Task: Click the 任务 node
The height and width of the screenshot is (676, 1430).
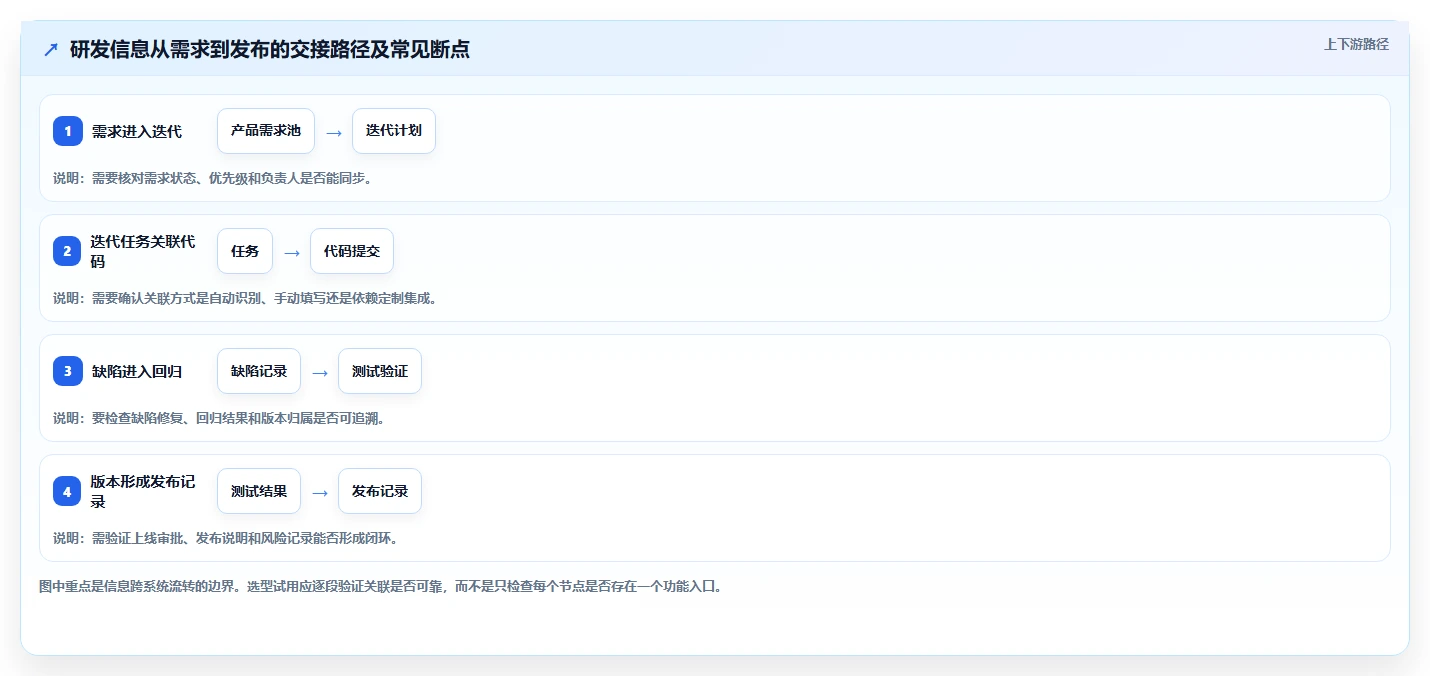Action: coord(245,251)
